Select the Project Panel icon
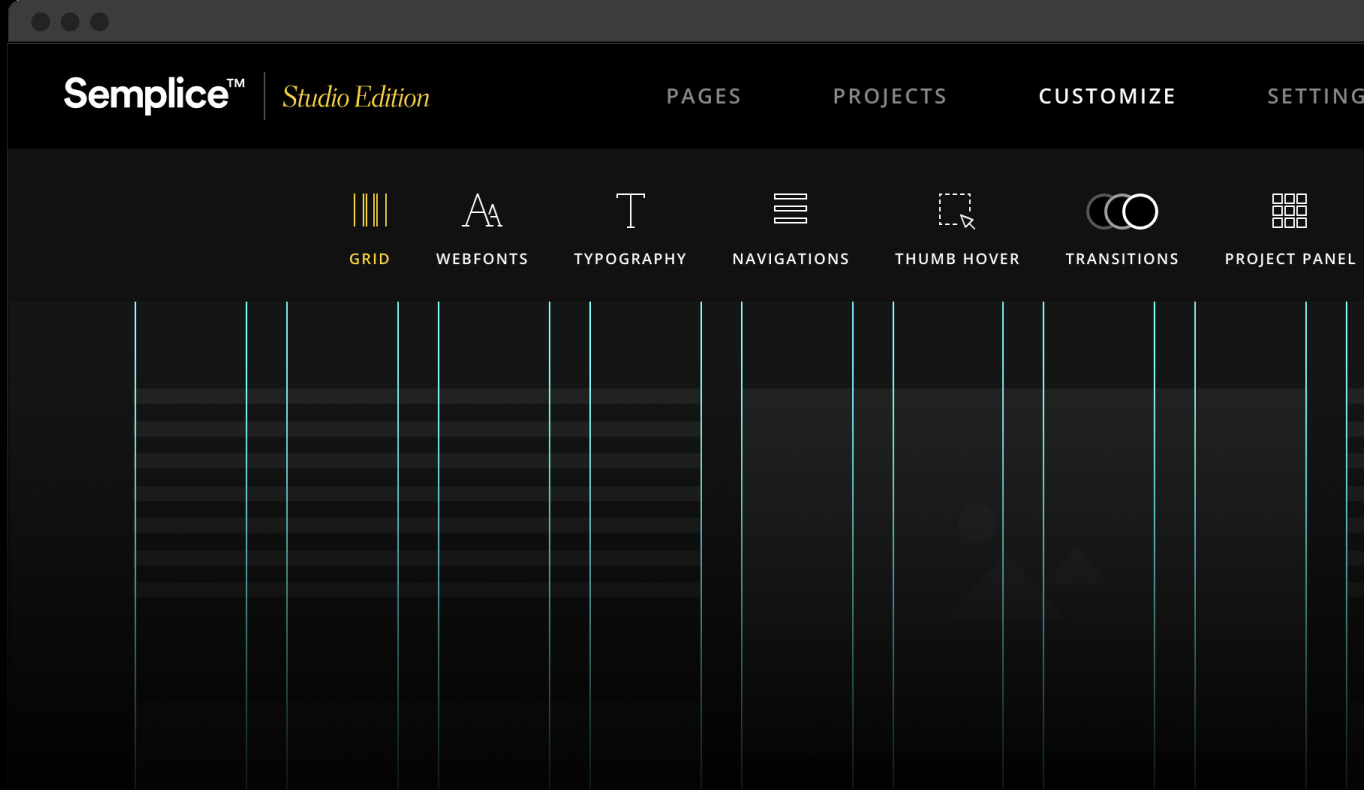The image size is (1364, 790). pos(1290,211)
